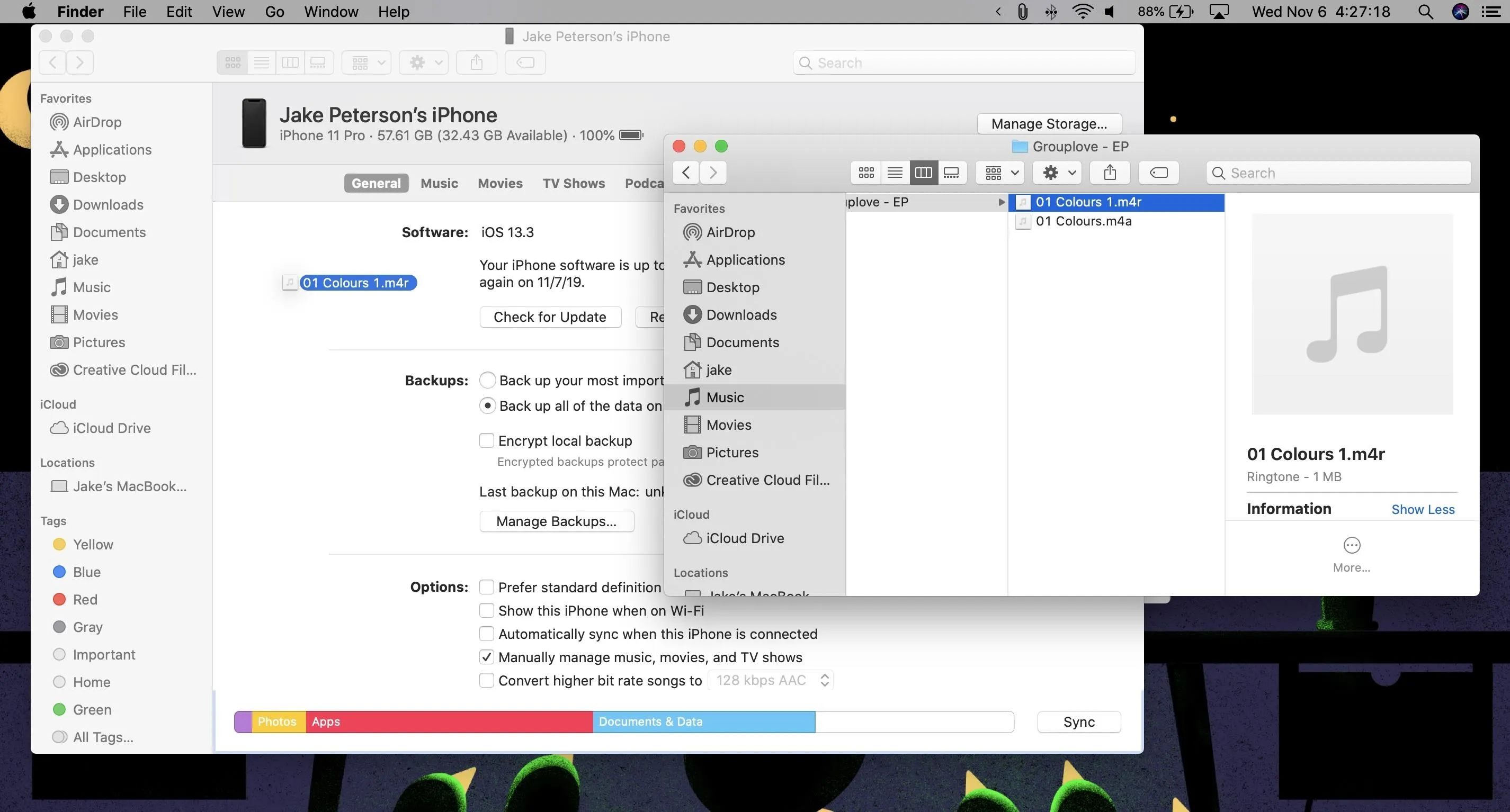The width and height of the screenshot is (1510, 812).
Task: Enable Prefer standard definition checkbox
Action: (x=487, y=587)
